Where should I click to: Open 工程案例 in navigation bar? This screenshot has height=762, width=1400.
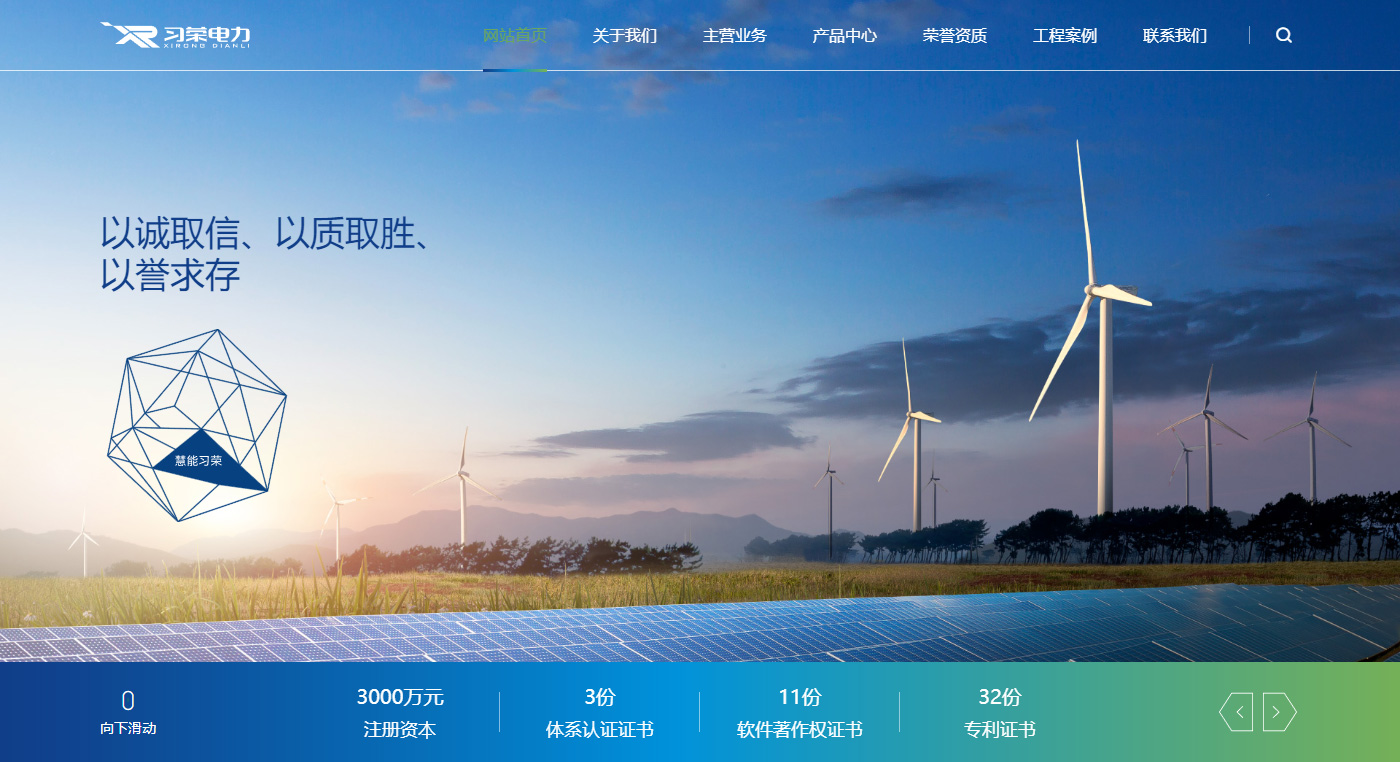pyautogui.click(x=1065, y=36)
